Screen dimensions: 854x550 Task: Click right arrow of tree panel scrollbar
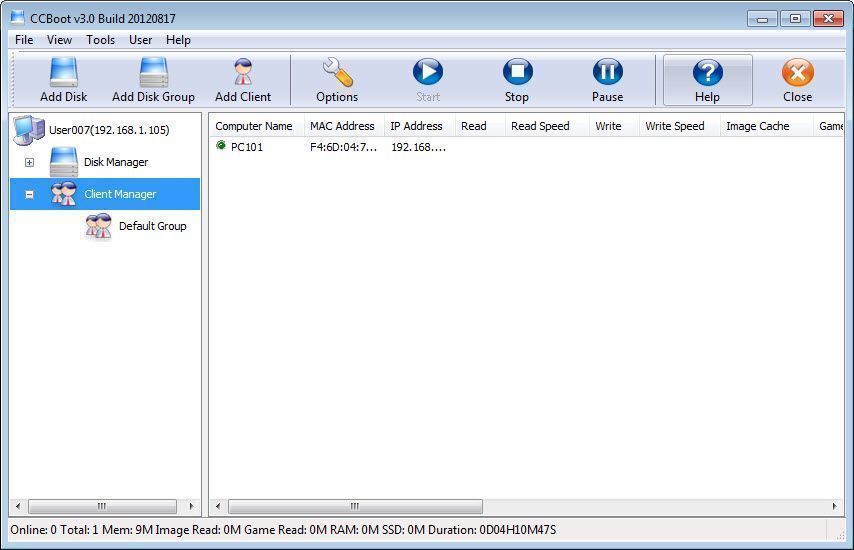point(191,506)
